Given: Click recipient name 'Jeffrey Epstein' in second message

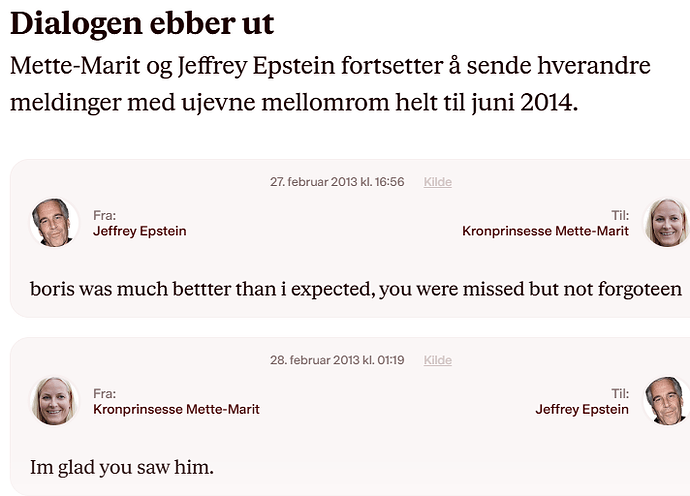Looking at the screenshot, I should click(582, 409).
